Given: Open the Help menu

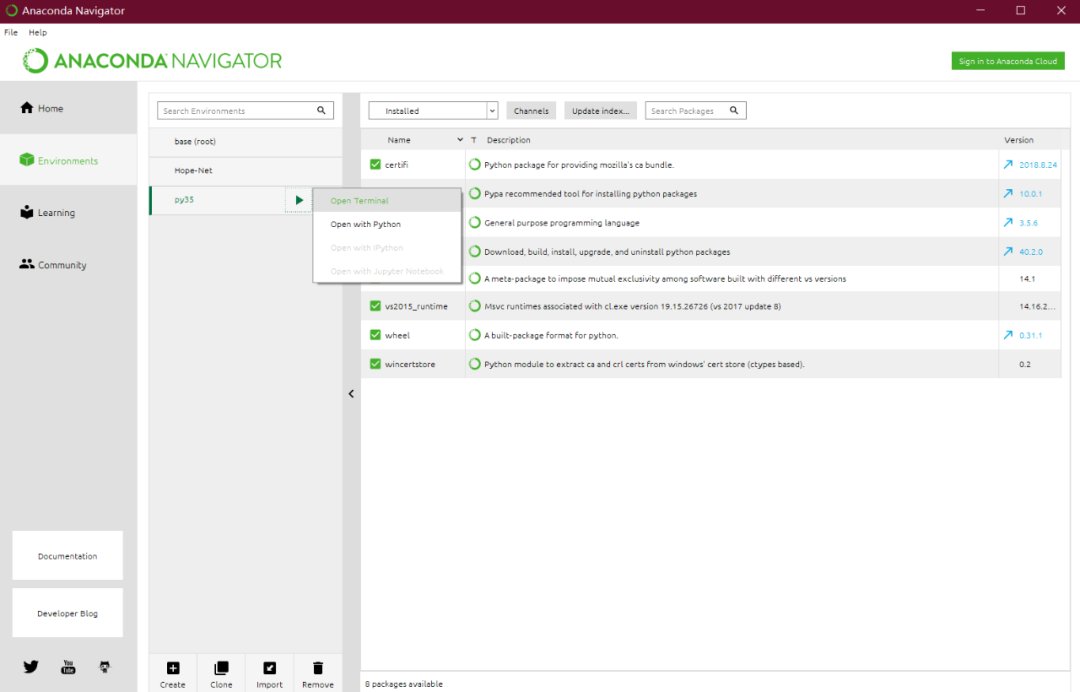Looking at the screenshot, I should (38, 32).
